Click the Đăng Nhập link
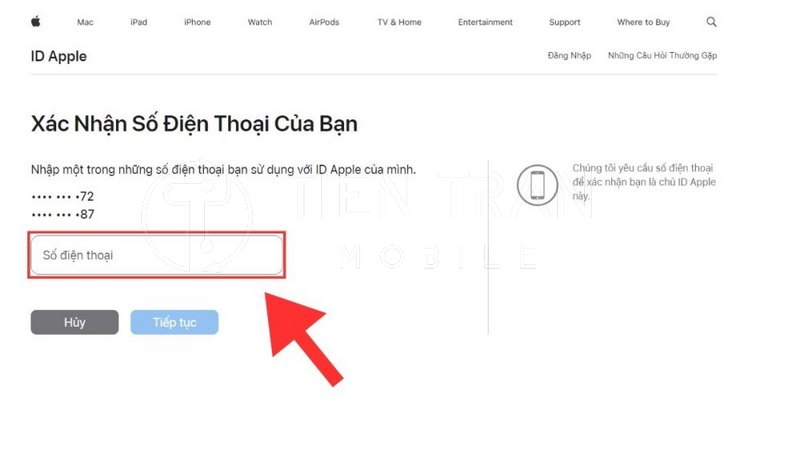The image size is (800, 450). click(x=569, y=56)
